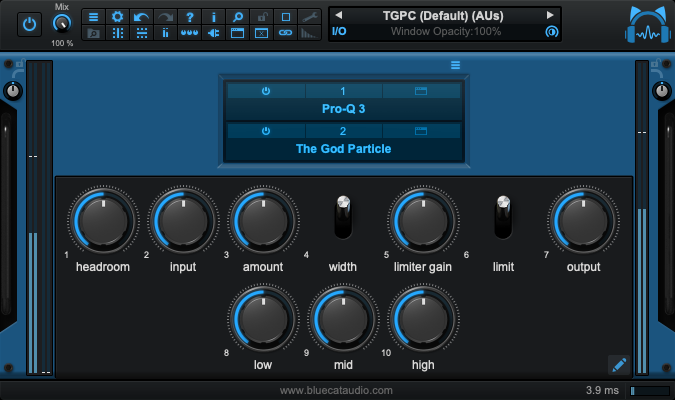The height and width of the screenshot is (400, 675).
Task: Click the show plugin windows icon
Action: (x=238, y=33)
